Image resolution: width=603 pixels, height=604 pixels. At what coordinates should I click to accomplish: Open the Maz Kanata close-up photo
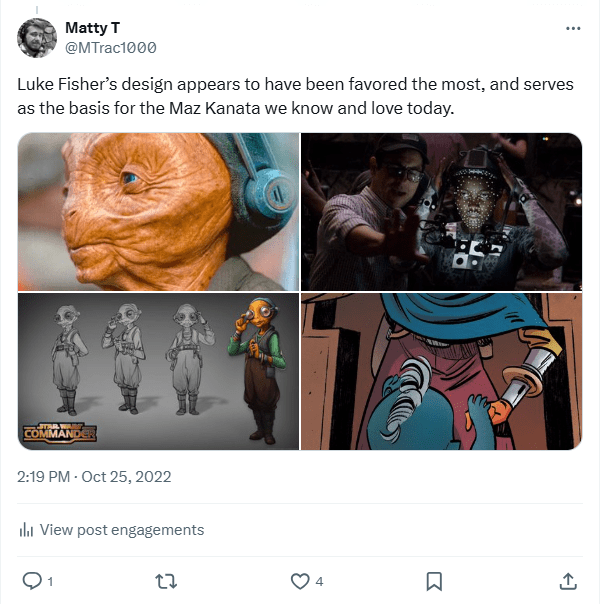(158, 212)
